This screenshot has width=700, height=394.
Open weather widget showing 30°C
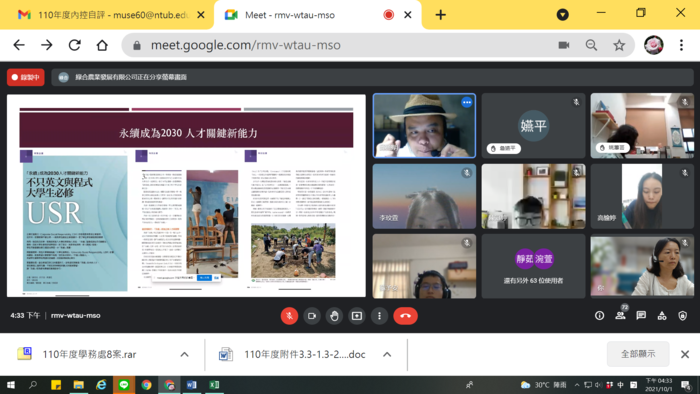pos(544,385)
